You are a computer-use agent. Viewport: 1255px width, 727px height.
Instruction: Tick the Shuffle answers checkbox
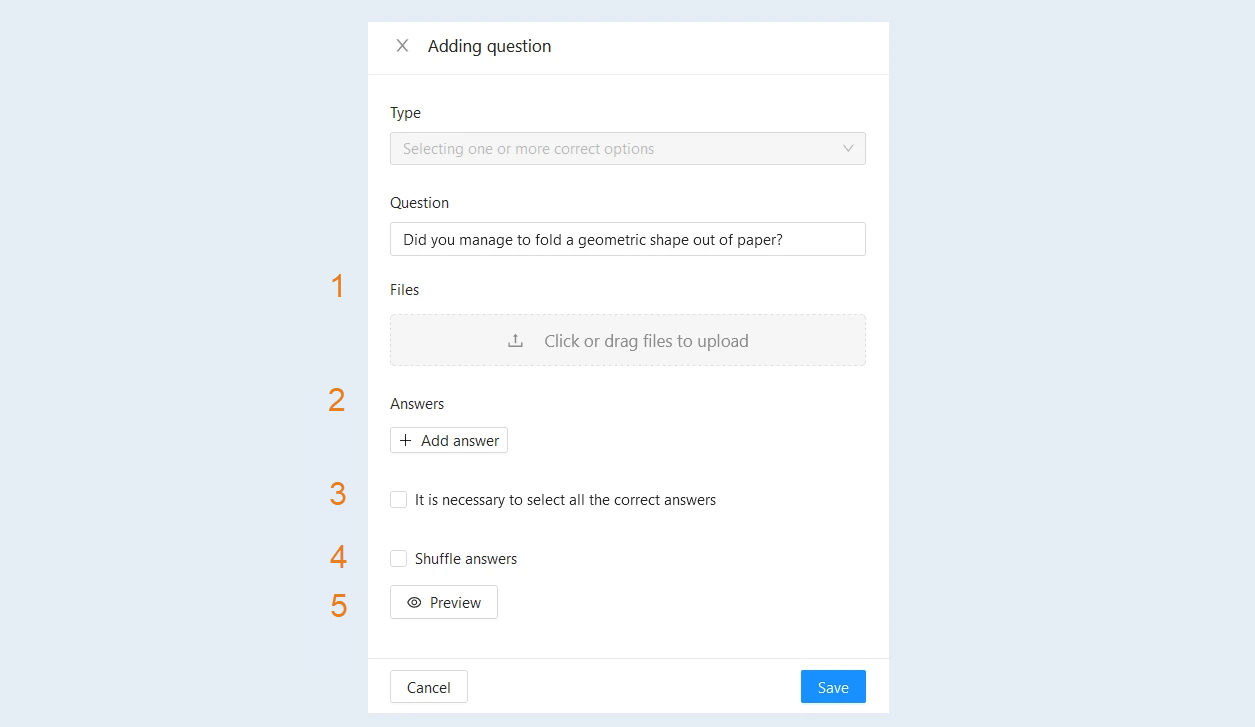[x=399, y=559]
